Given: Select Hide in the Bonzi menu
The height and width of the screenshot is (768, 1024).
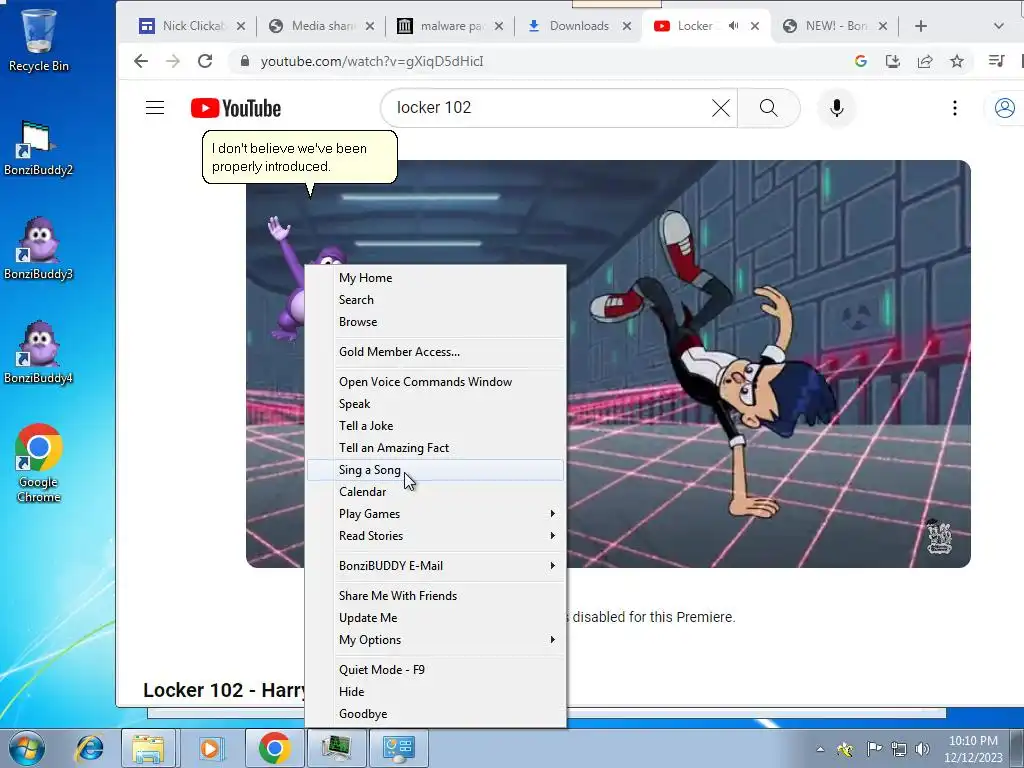Looking at the screenshot, I should click(435, 692).
